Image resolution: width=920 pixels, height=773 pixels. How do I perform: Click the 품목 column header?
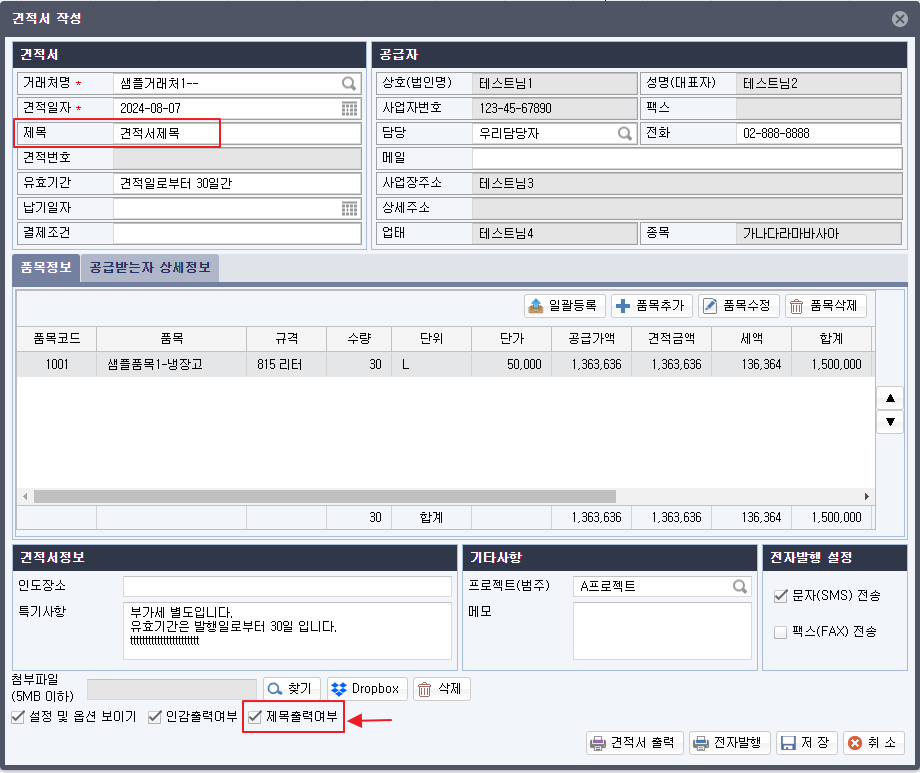pyautogui.click(x=171, y=339)
